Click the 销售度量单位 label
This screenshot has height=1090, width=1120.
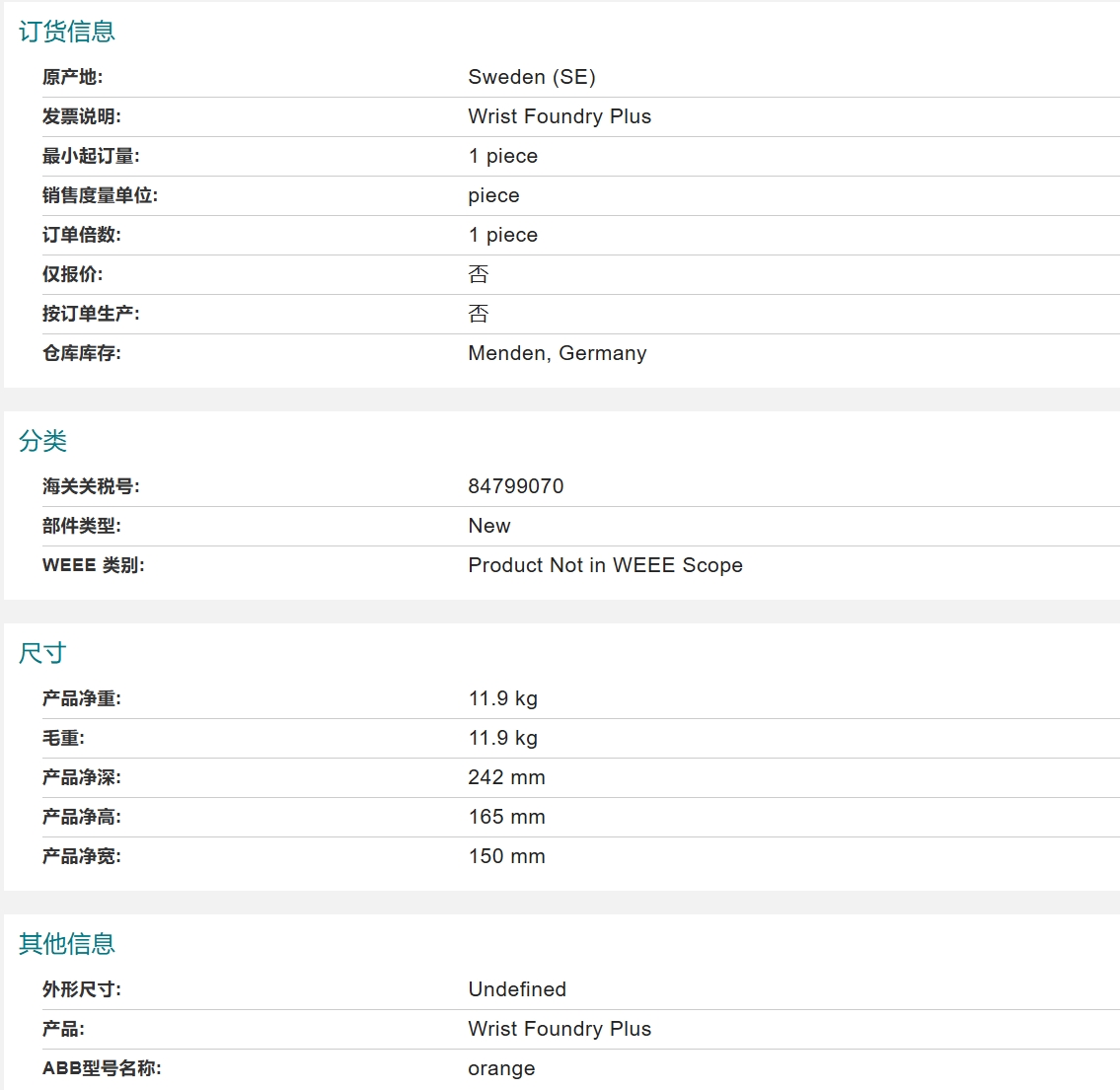click(100, 195)
